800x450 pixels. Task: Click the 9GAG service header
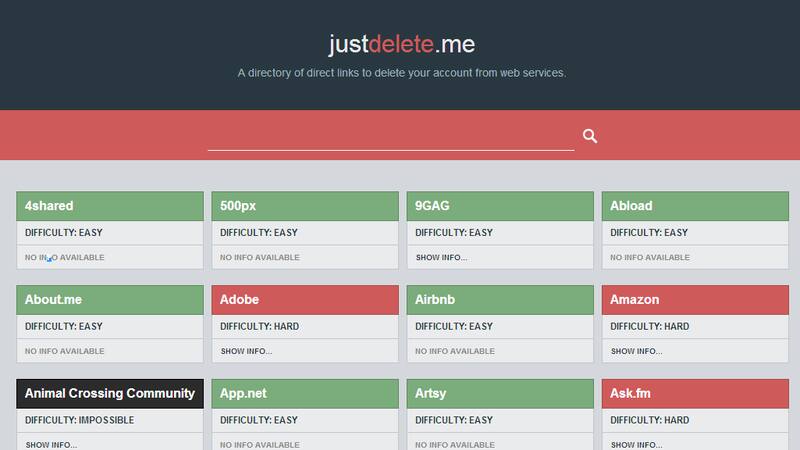coord(499,206)
